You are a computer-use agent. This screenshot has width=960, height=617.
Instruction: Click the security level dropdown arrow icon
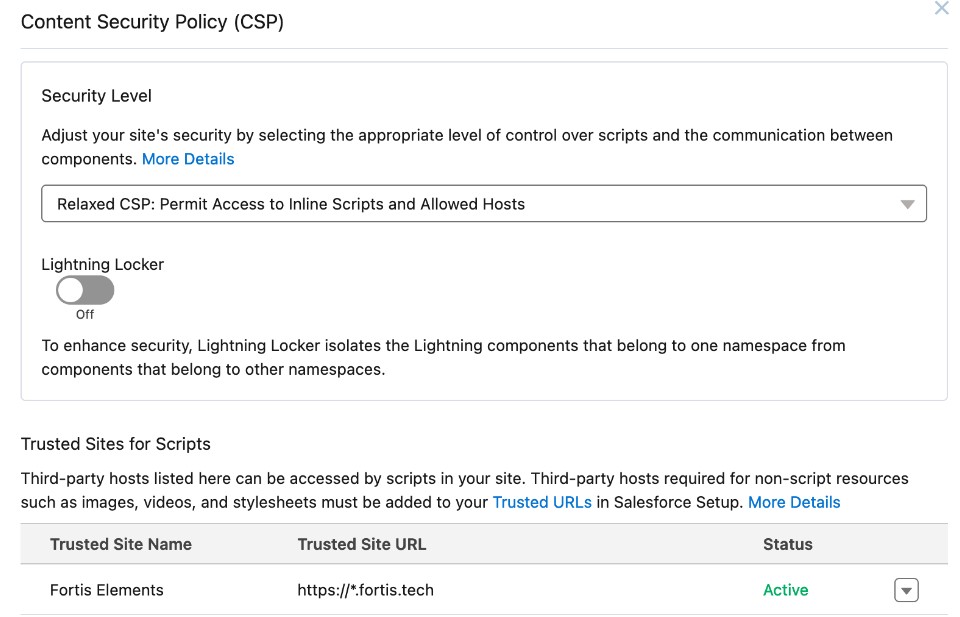click(907, 204)
